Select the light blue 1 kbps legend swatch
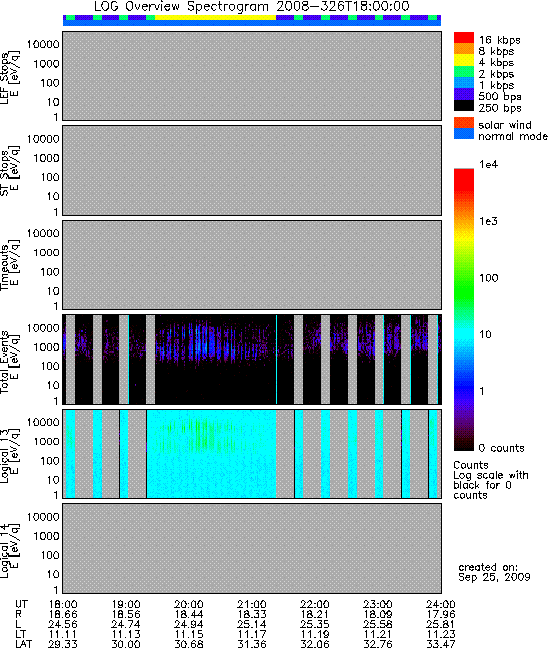This screenshot has height=648, width=548. click(x=464, y=83)
